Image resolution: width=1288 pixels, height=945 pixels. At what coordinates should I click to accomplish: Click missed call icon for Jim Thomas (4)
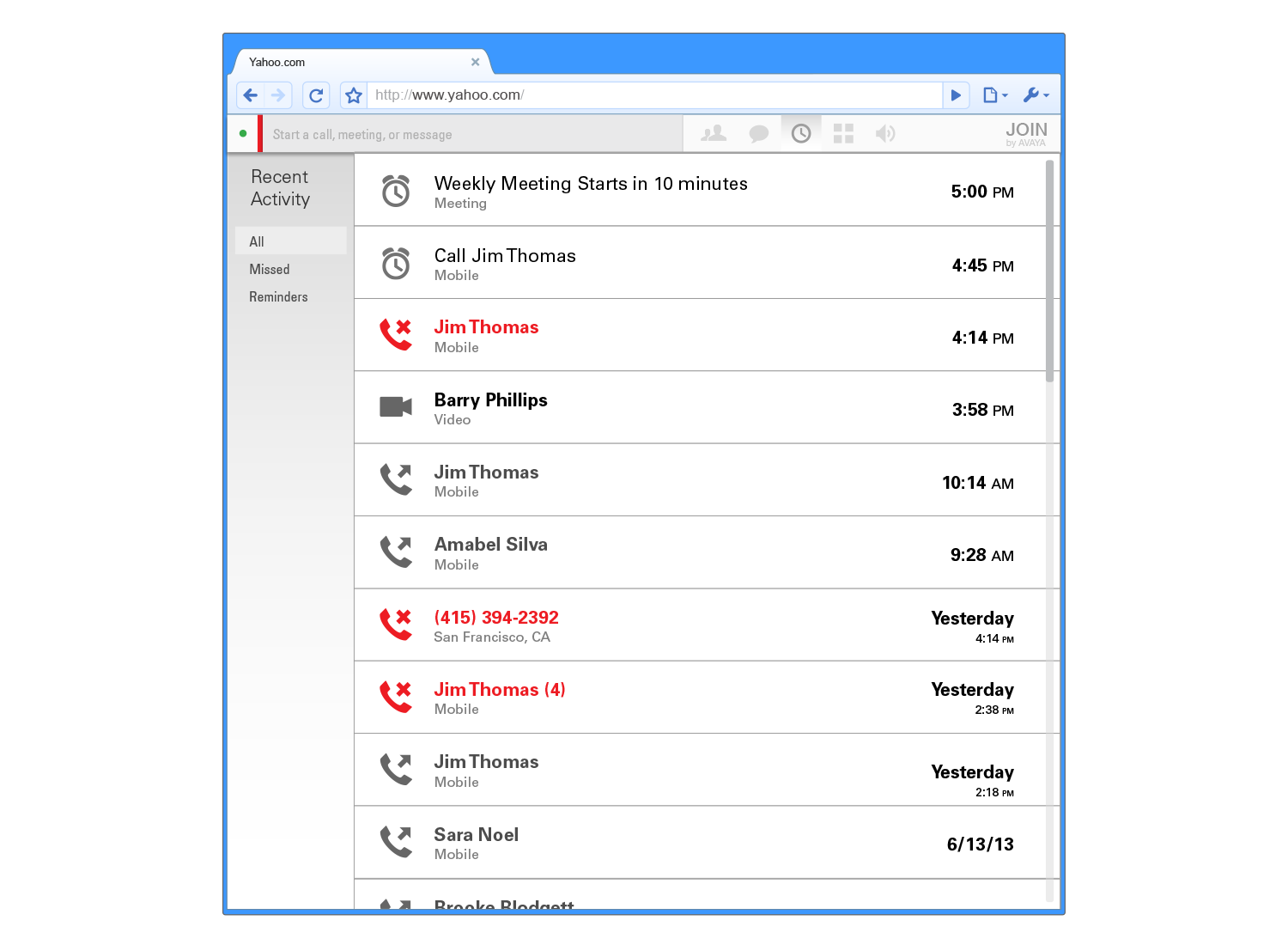click(x=396, y=697)
